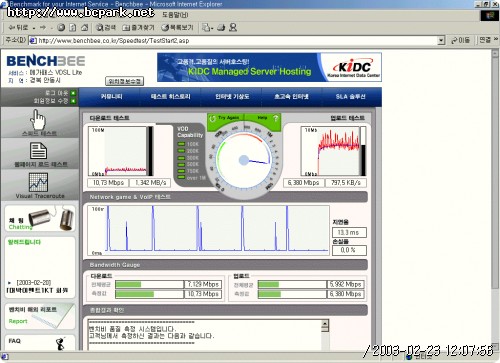Open the 목록보기 history toolbar button
Image resolution: width=500 pixels, height=363 pixels.
tap(177, 28)
